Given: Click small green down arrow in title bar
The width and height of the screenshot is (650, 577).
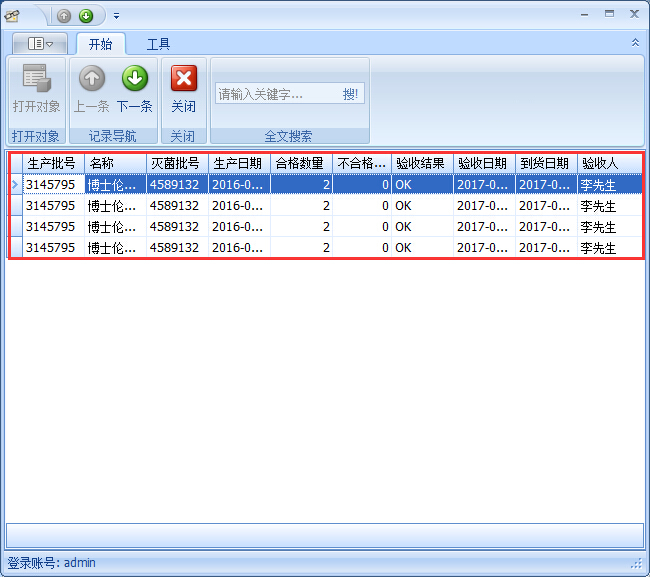Looking at the screenshot, I should [x=86, y=15].
